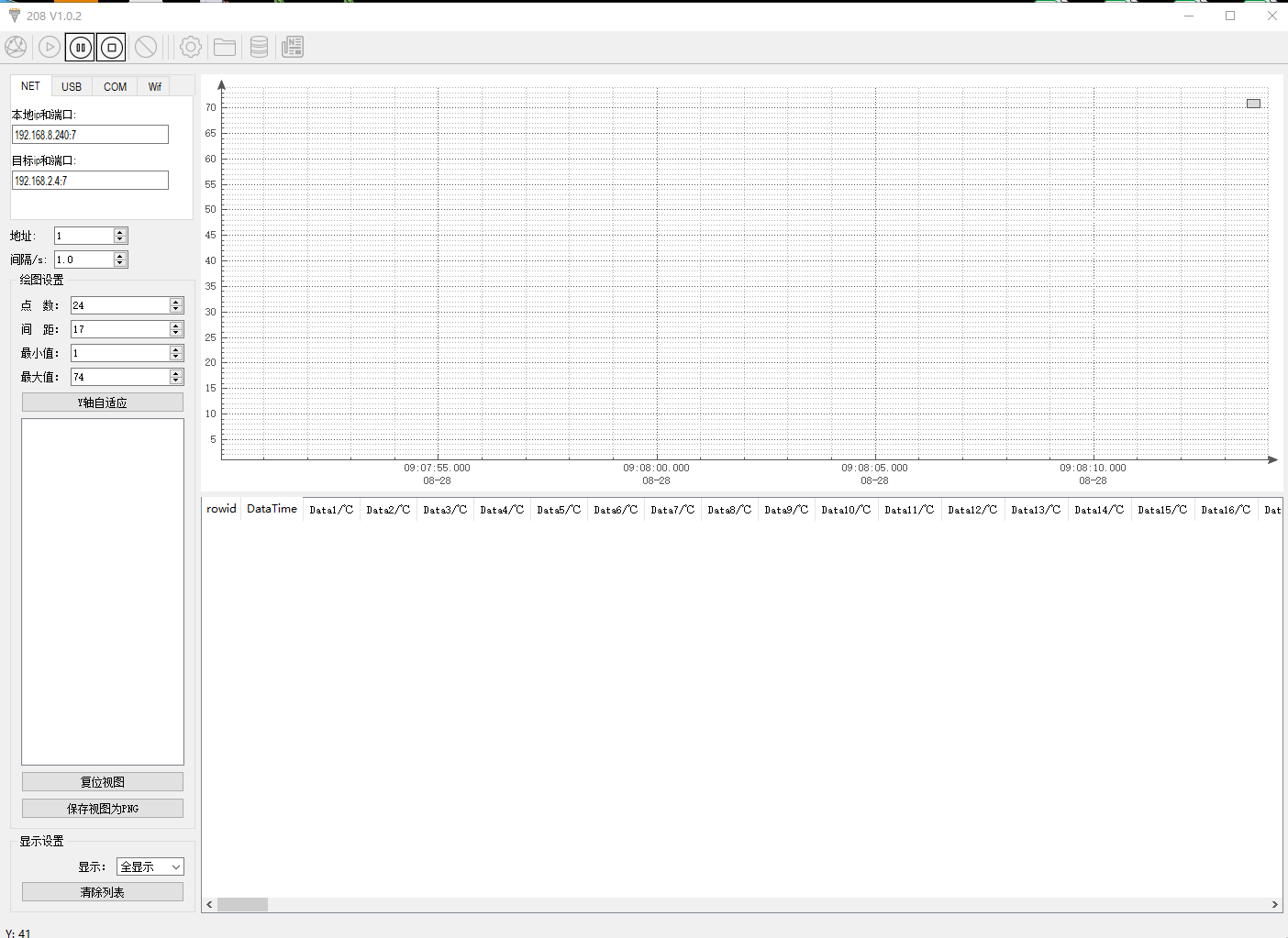Click the table's horizontal scrollbar thumb
The width and height of the screenshot is (1288, 938).
point(242,905)
